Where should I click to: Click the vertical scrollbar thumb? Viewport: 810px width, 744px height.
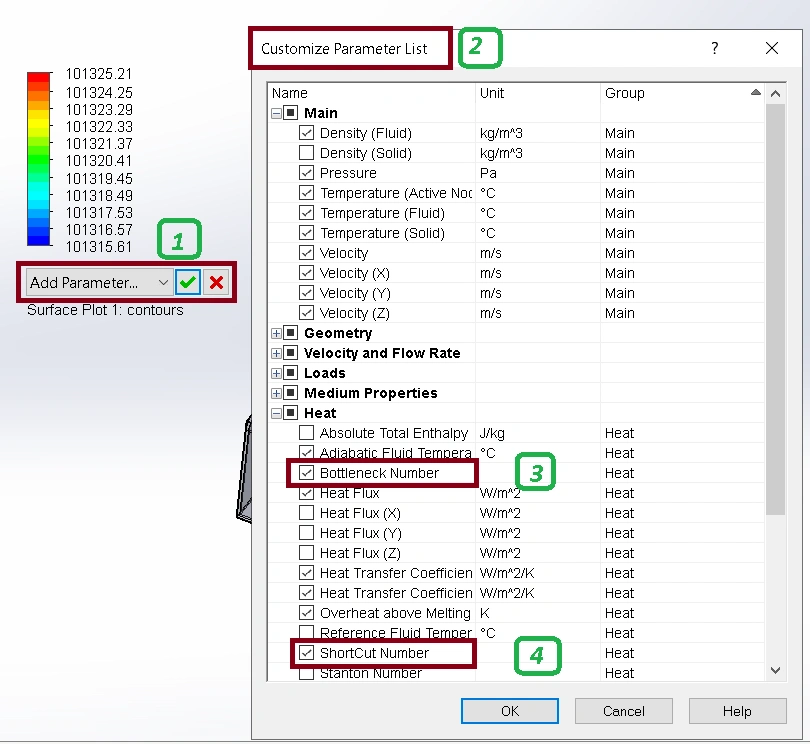(x=775, y=309)
